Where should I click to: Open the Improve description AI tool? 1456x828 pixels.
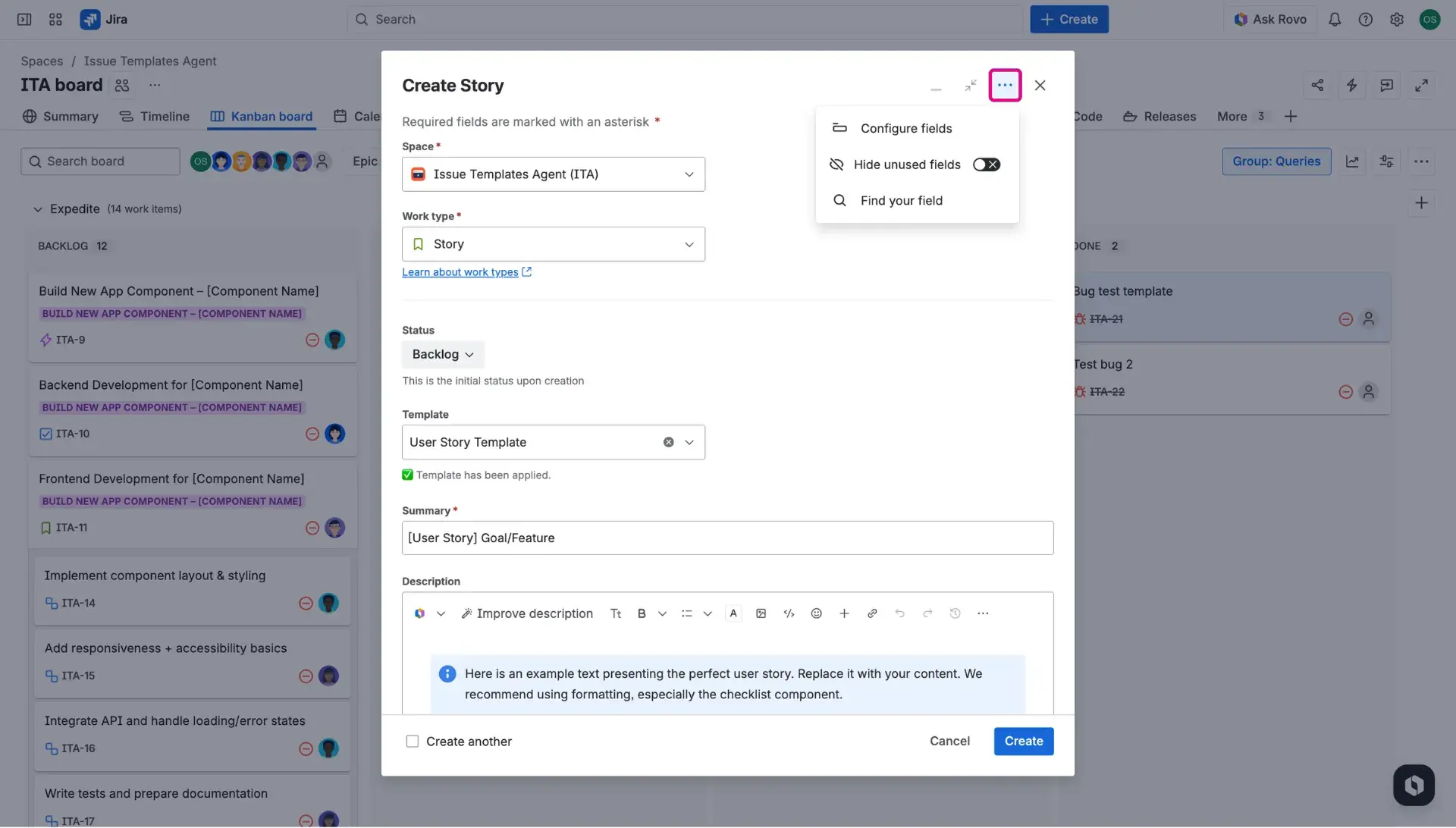click(x=528, y=613)
